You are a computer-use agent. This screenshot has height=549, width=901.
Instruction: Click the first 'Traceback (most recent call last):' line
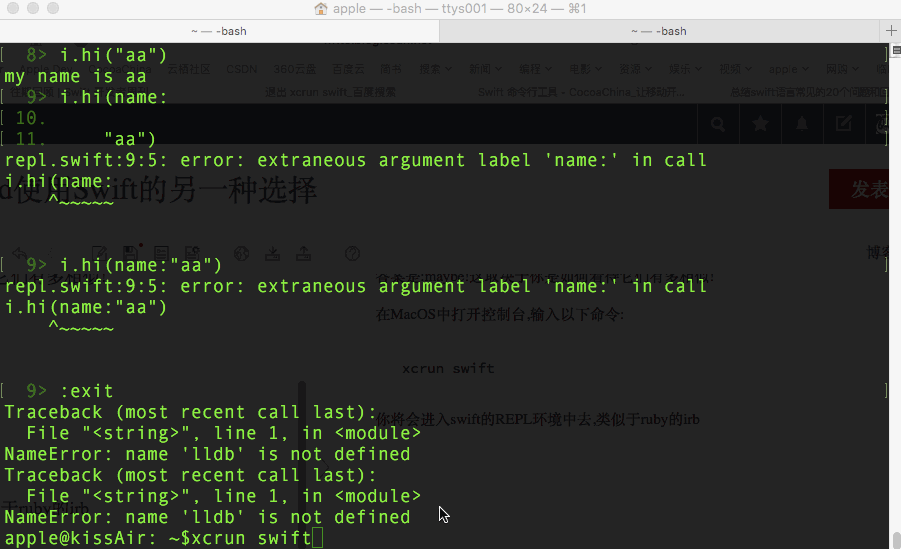pyautogui.click(x=190, y=412)
